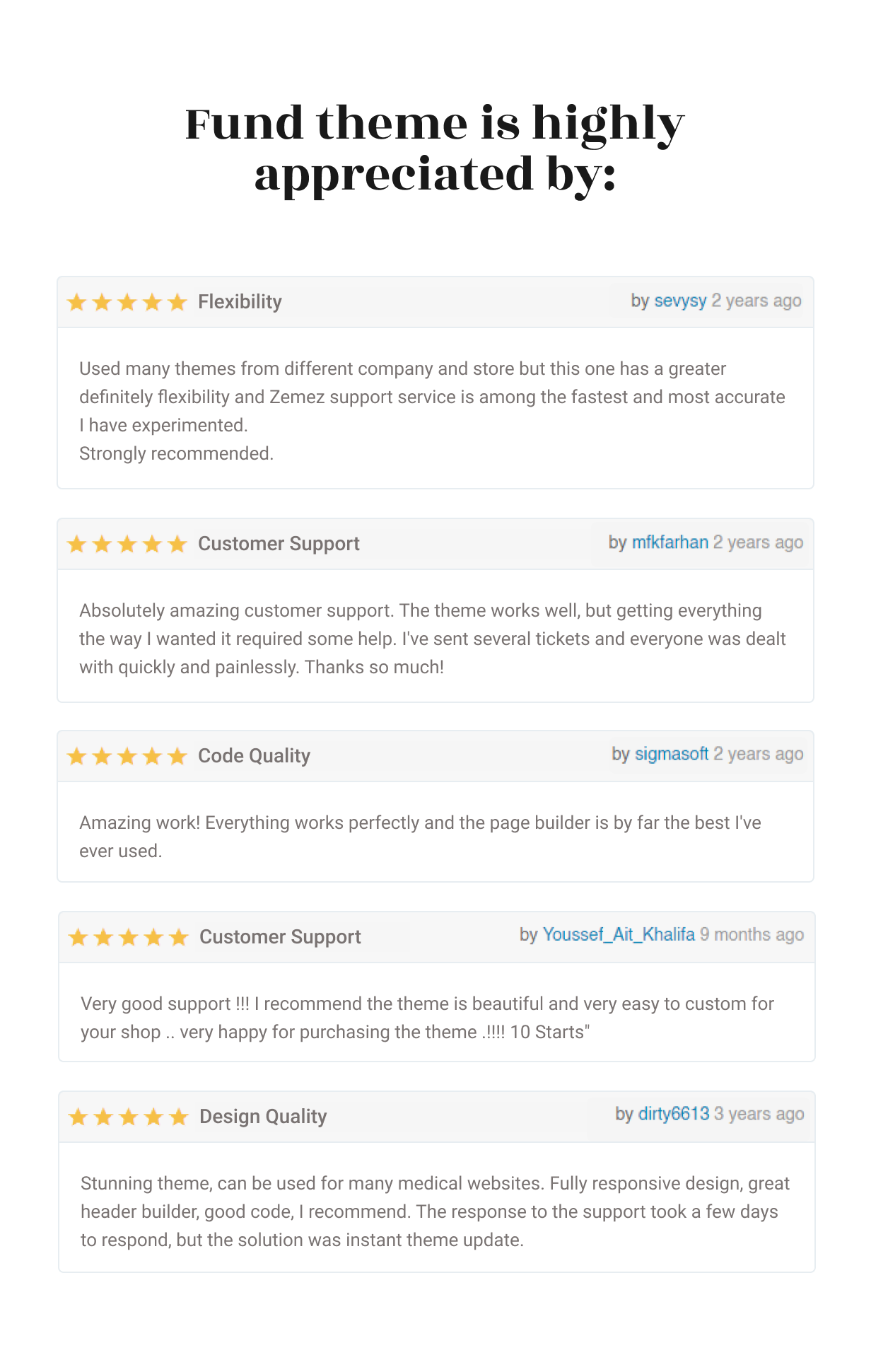The width and height of the screenshot is (871, 1372).
Task: Click Customer Support heading in mfkfarhan's review
Action: 279,544
